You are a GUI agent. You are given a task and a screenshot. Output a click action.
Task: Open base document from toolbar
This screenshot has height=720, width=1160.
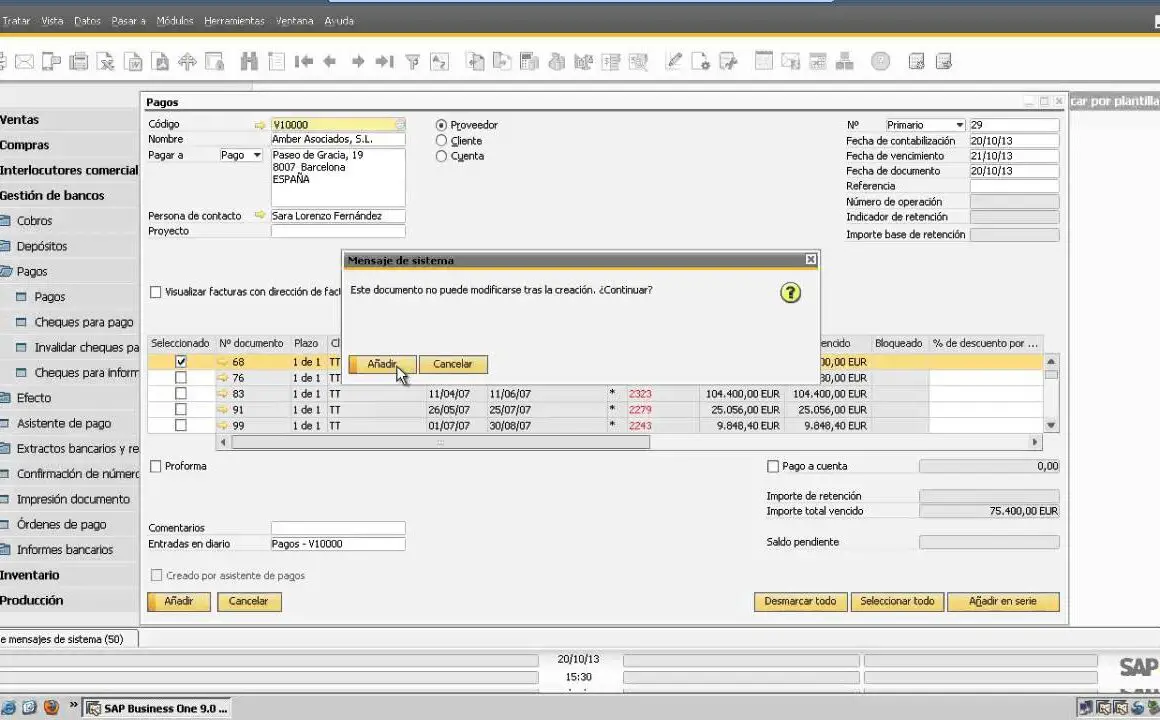(x=476, y=61)
